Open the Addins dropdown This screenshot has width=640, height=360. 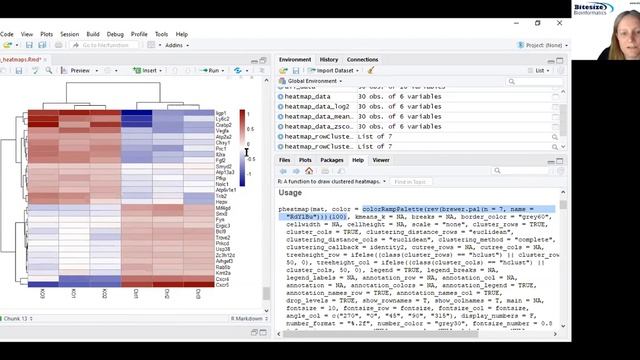[x=177, y=45]
